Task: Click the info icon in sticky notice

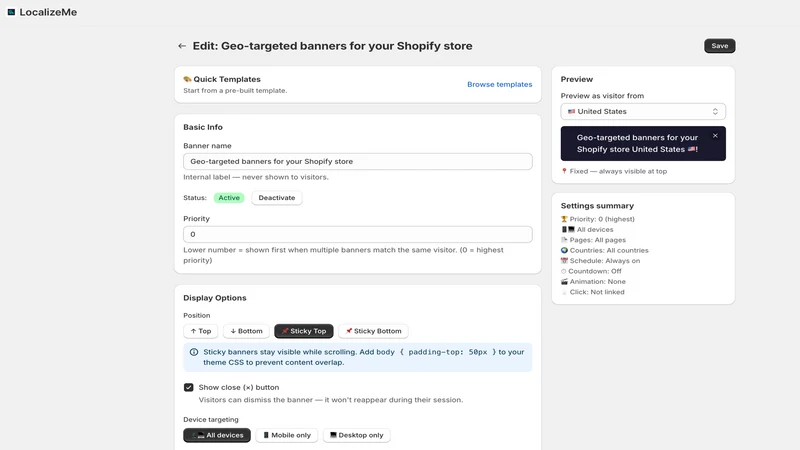Action: point(194,352)
